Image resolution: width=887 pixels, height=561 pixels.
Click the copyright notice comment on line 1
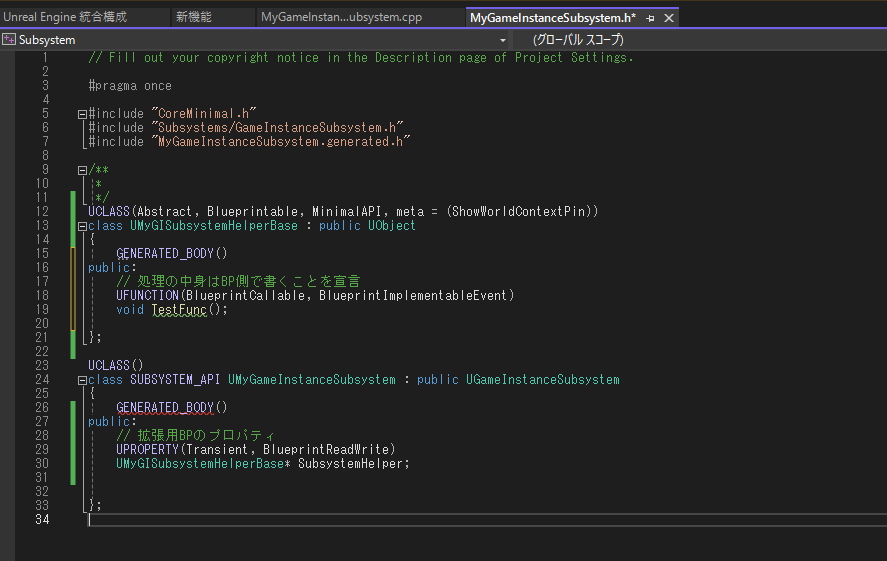click(x=361, y=58)
